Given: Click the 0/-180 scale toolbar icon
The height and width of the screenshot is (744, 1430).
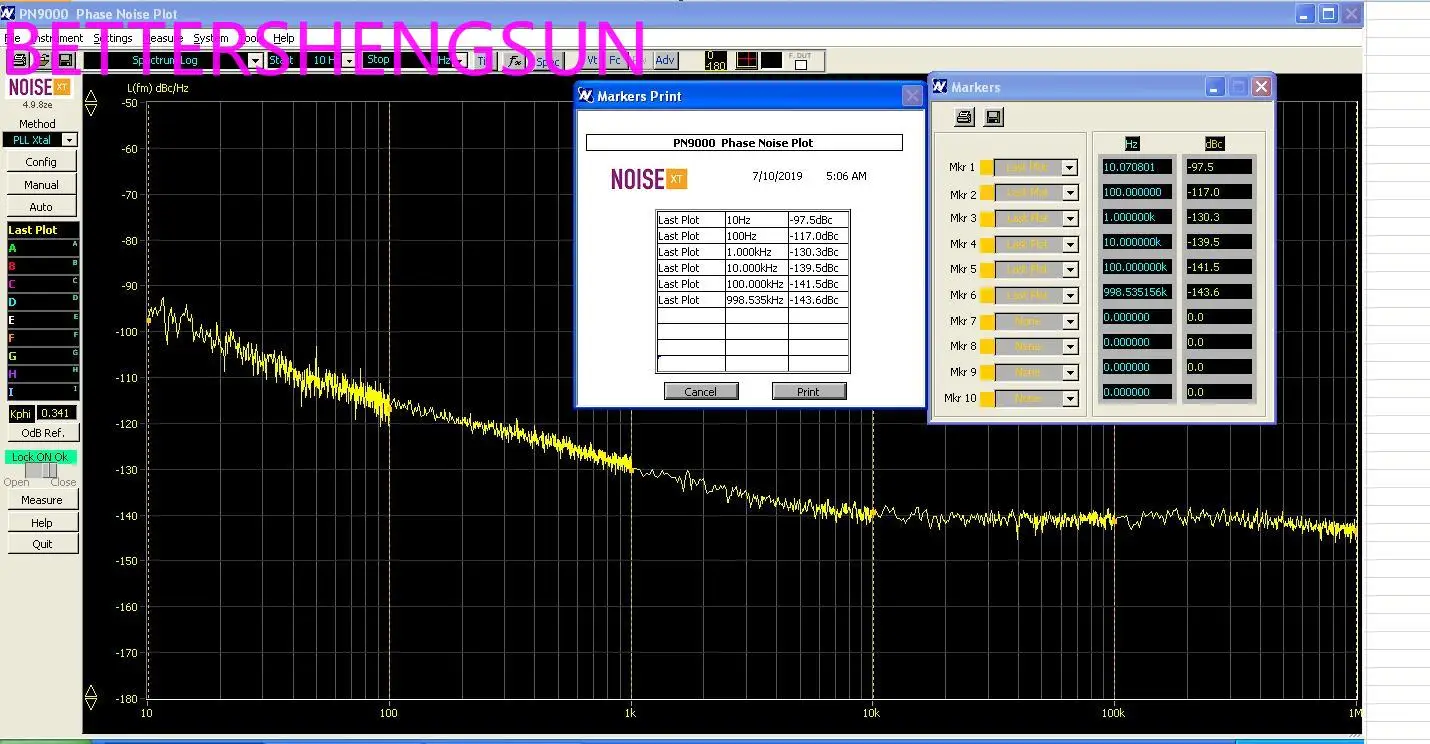Looking at the screenshot, I should 716,61.
